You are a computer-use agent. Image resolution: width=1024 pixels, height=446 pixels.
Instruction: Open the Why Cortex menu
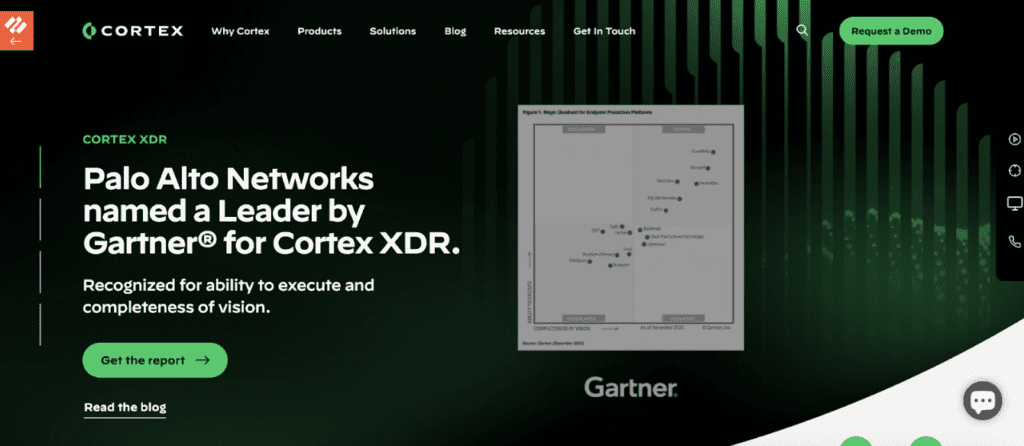point(240,31)
